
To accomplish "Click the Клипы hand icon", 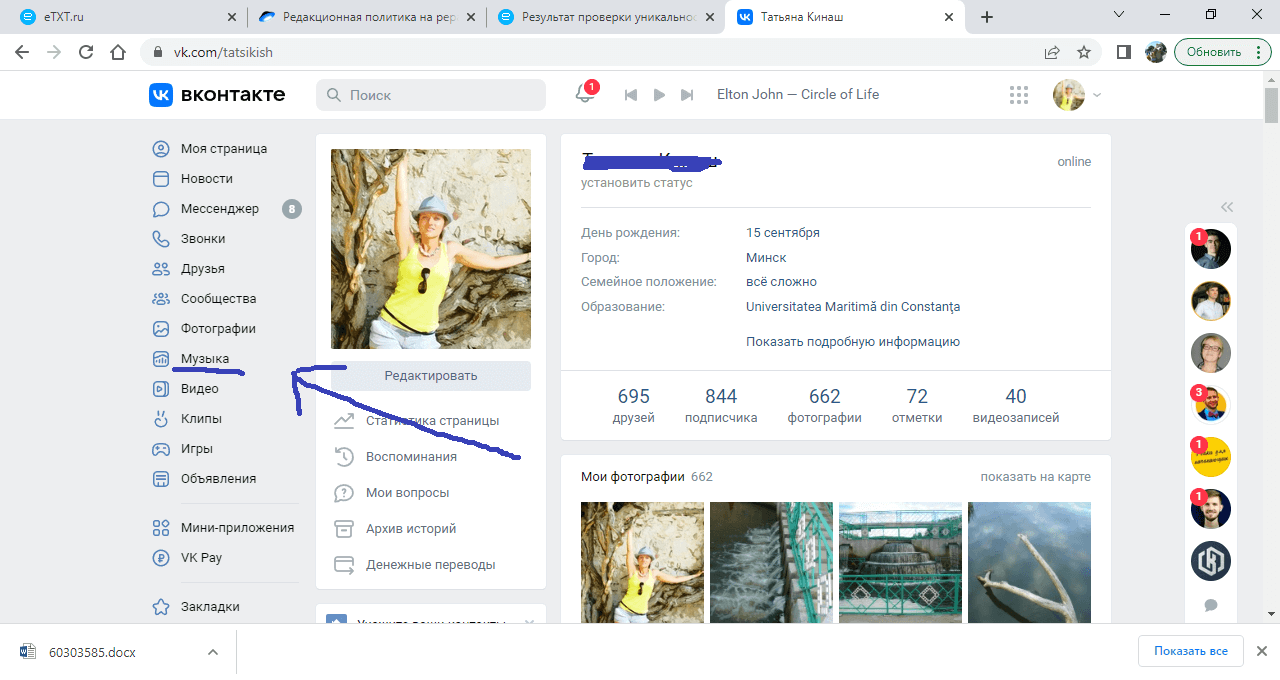I will click(x=160, y=418).
